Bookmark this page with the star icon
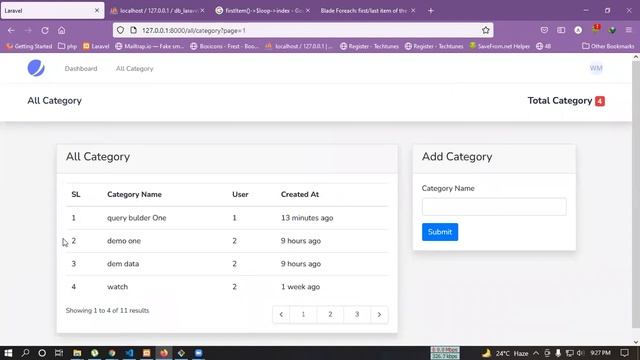640x360 pixels. [485, 30]
